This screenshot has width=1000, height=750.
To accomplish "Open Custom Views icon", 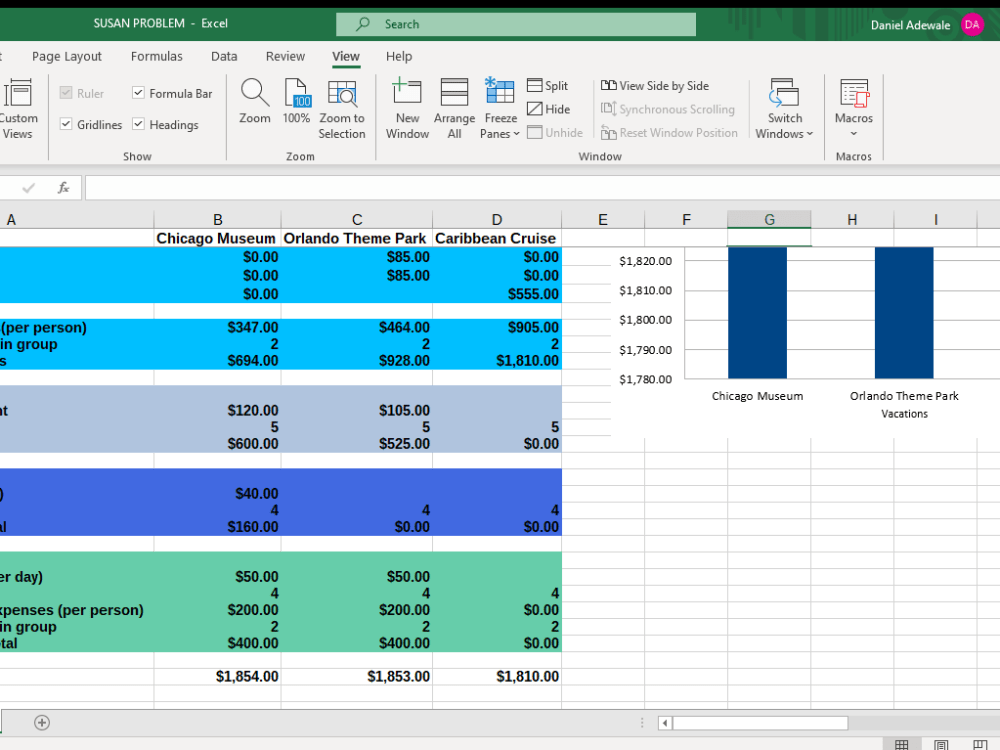I will click(x=18, y=94).
